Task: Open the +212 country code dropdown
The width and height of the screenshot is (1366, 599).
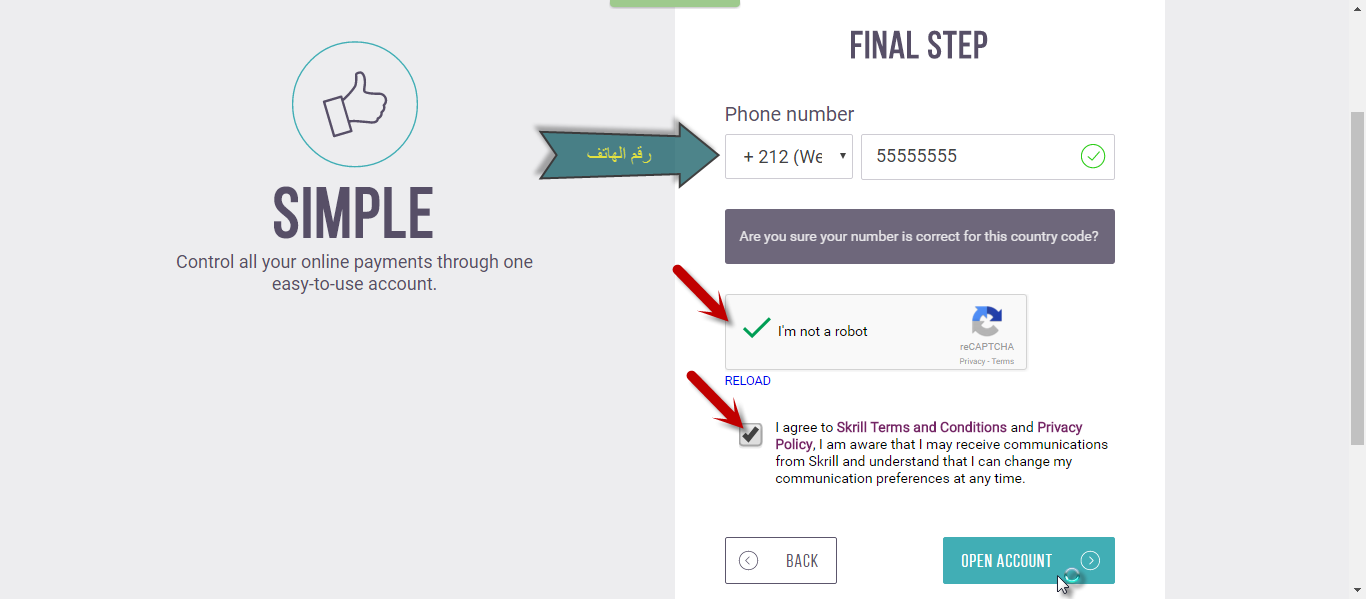Action: (789, 156)
